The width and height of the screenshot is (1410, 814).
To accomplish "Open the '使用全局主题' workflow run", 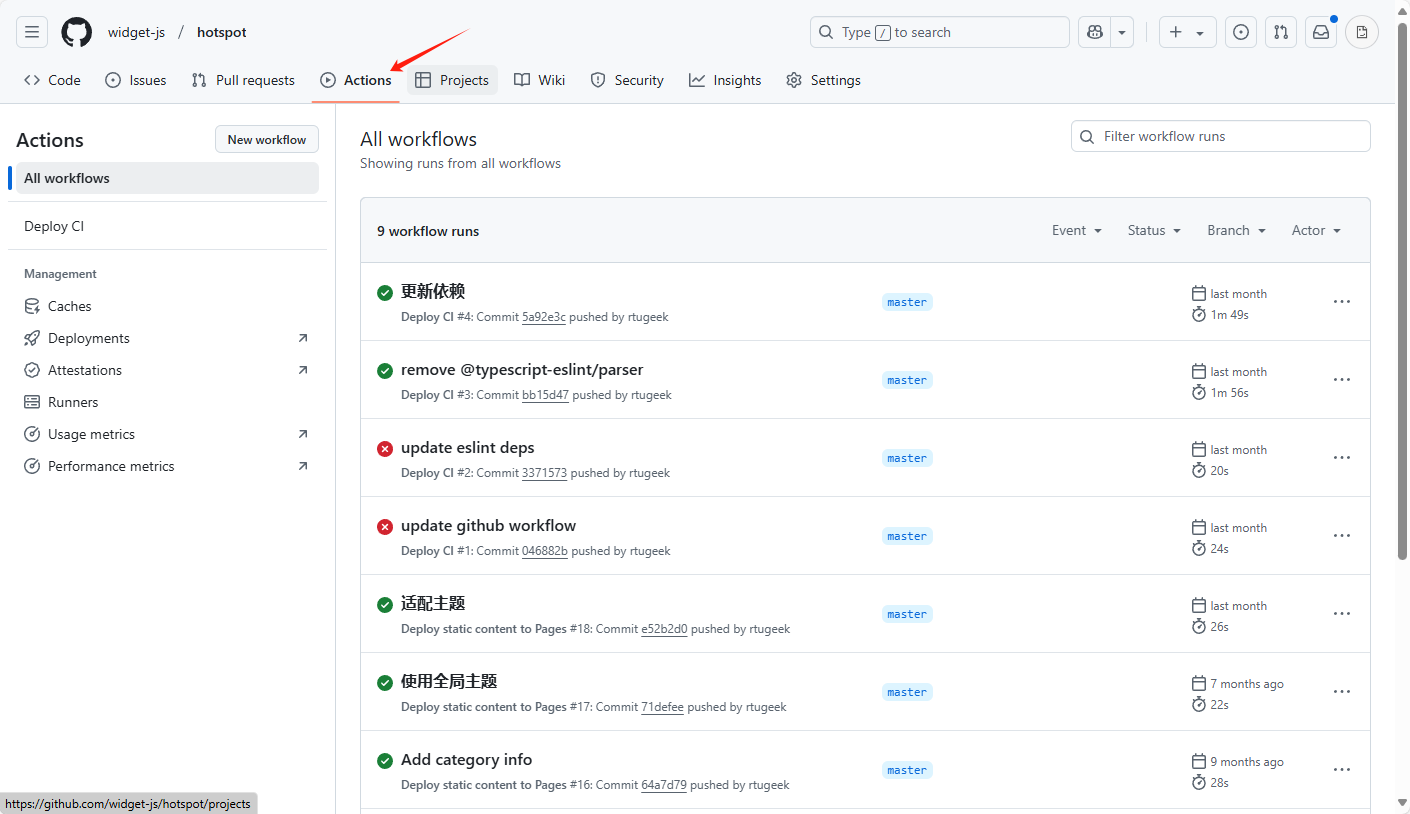I will coord(449,681).
